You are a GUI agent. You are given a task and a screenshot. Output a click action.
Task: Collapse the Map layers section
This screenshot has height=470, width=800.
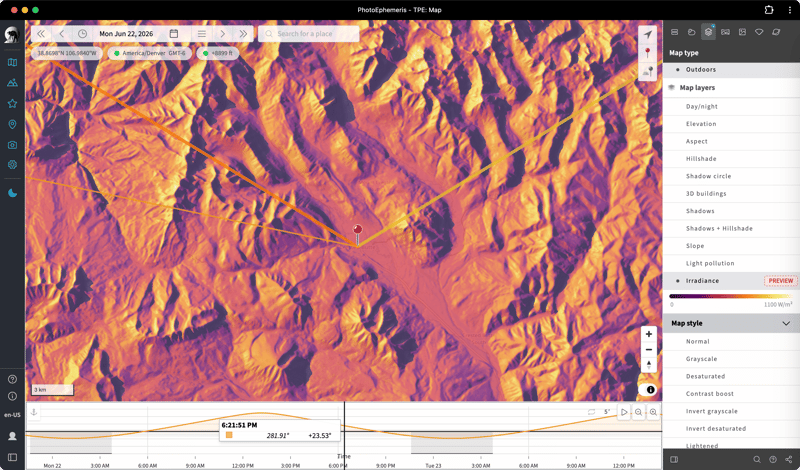731,88
